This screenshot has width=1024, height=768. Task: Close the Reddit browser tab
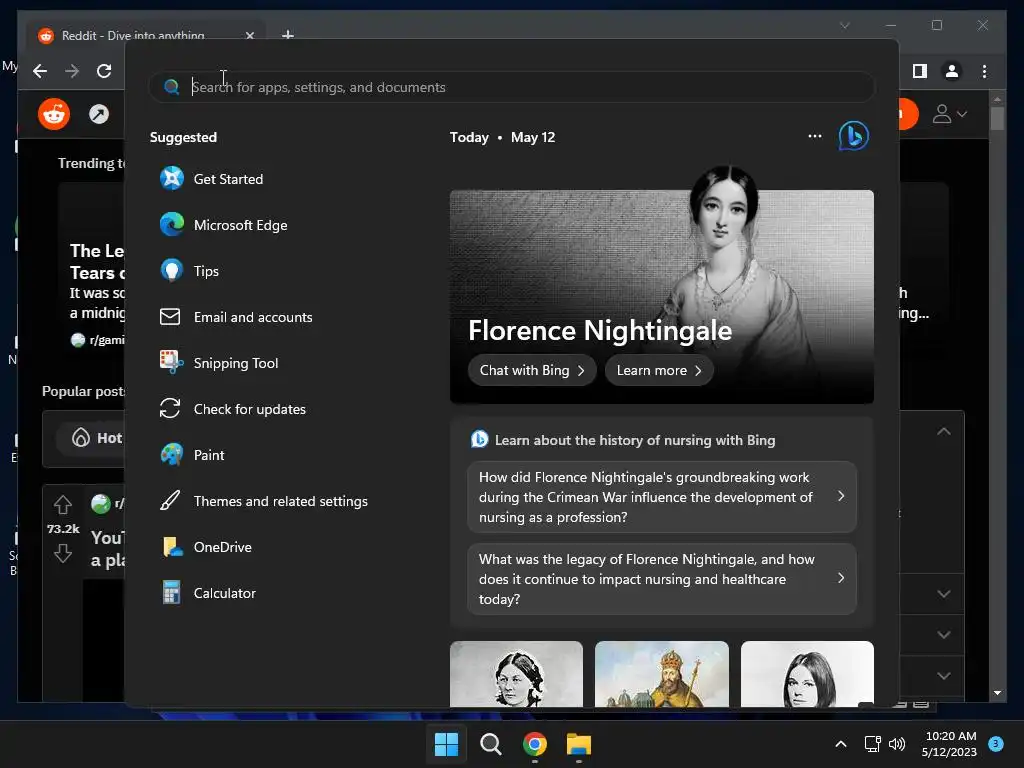coord(249,35)
